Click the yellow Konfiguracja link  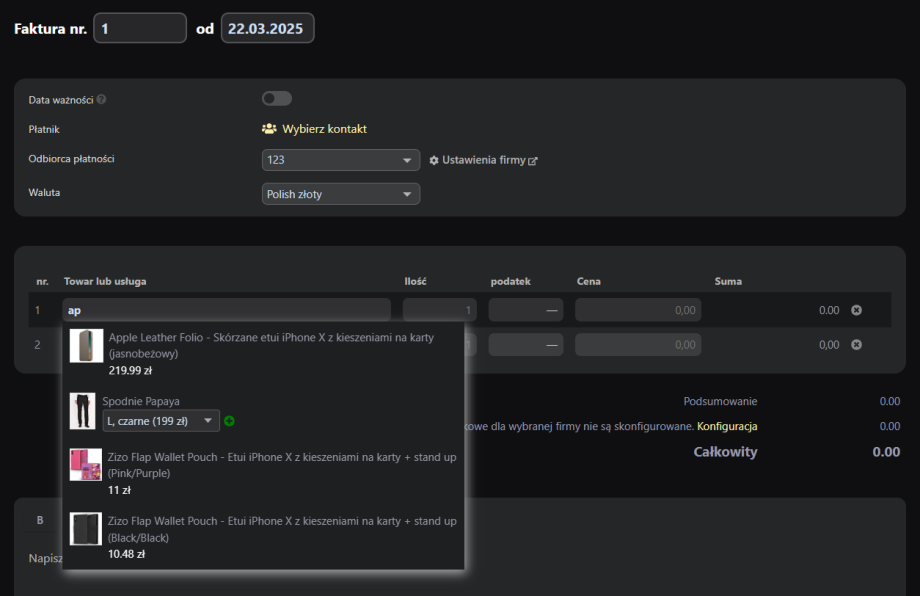click(x=727, y=426)
